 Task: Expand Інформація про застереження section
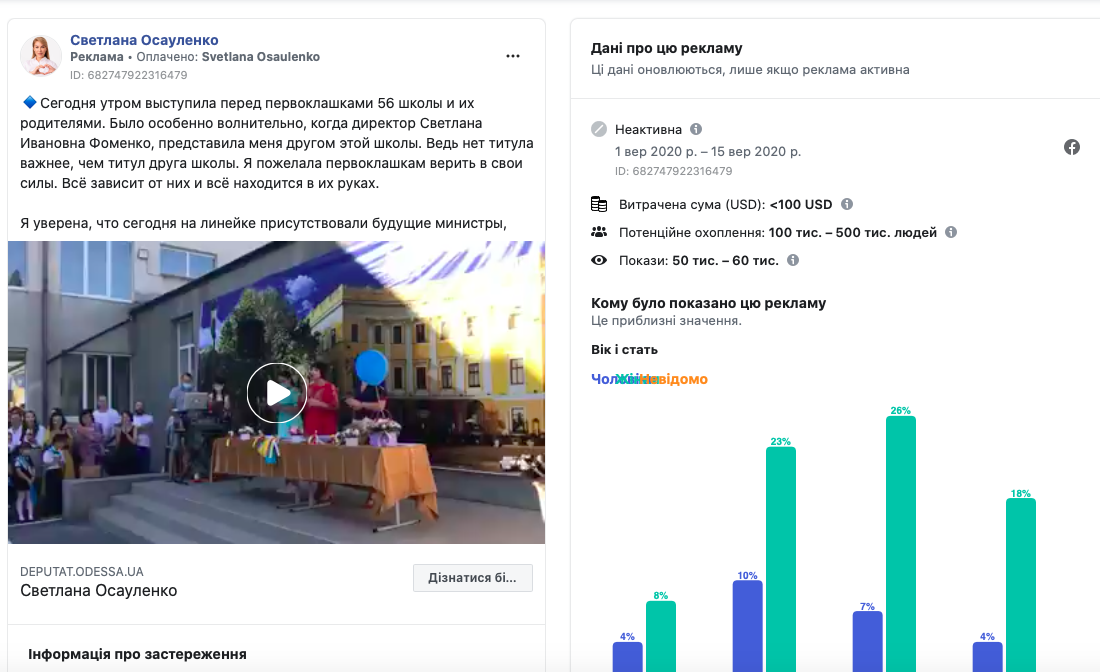click(137, 654)
